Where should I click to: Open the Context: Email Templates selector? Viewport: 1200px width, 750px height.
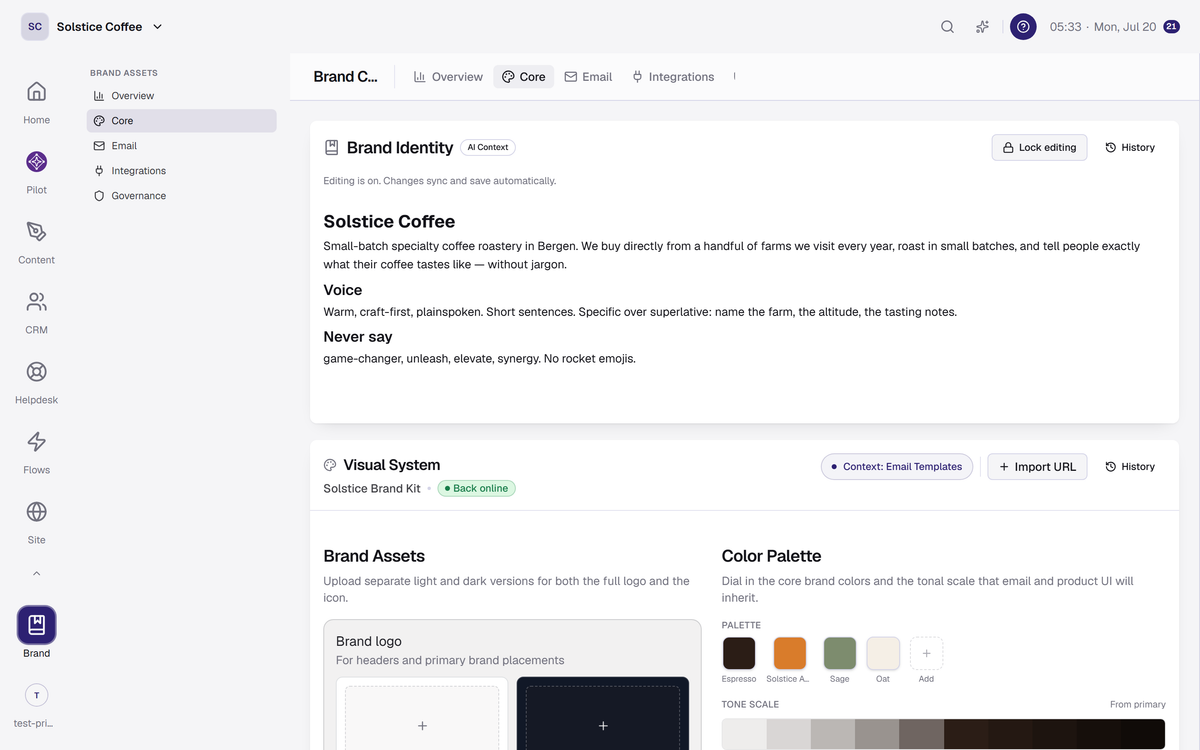[897, 467]
